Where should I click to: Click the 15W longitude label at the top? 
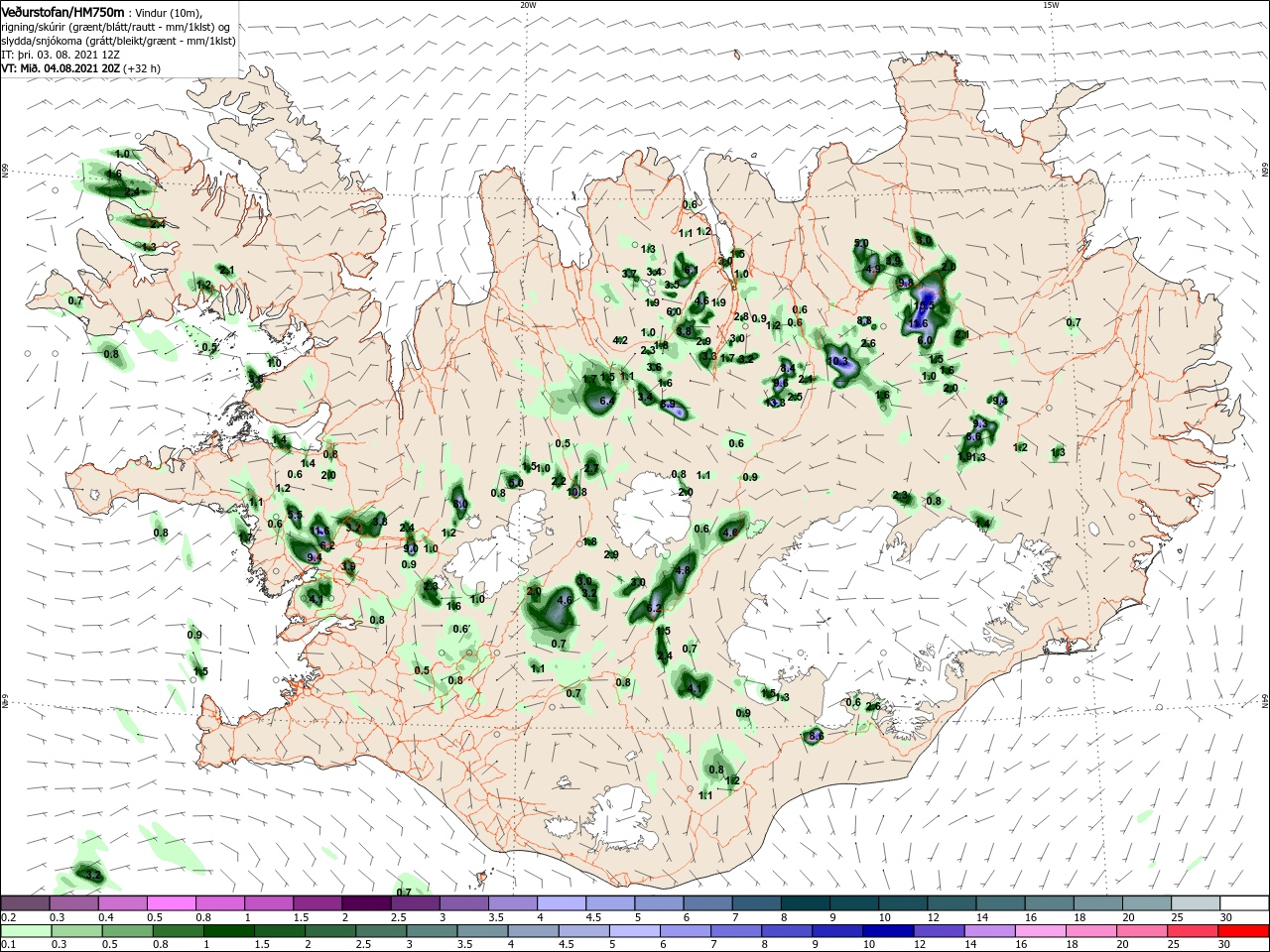[x=1051, y=5]
